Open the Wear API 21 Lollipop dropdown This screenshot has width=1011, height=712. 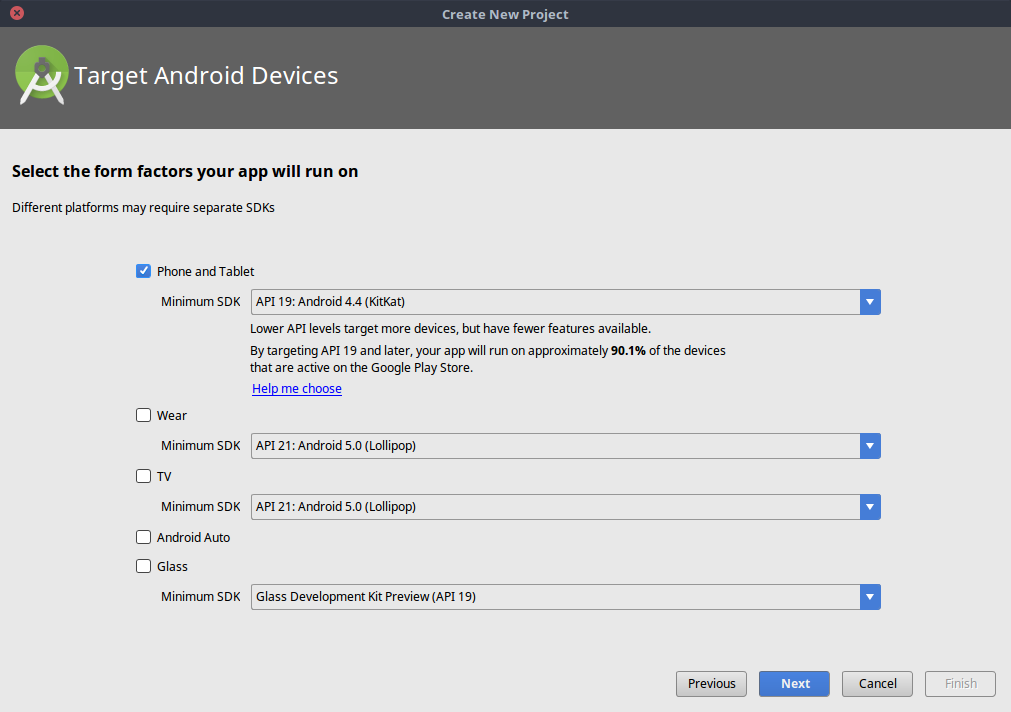[550, 446]
